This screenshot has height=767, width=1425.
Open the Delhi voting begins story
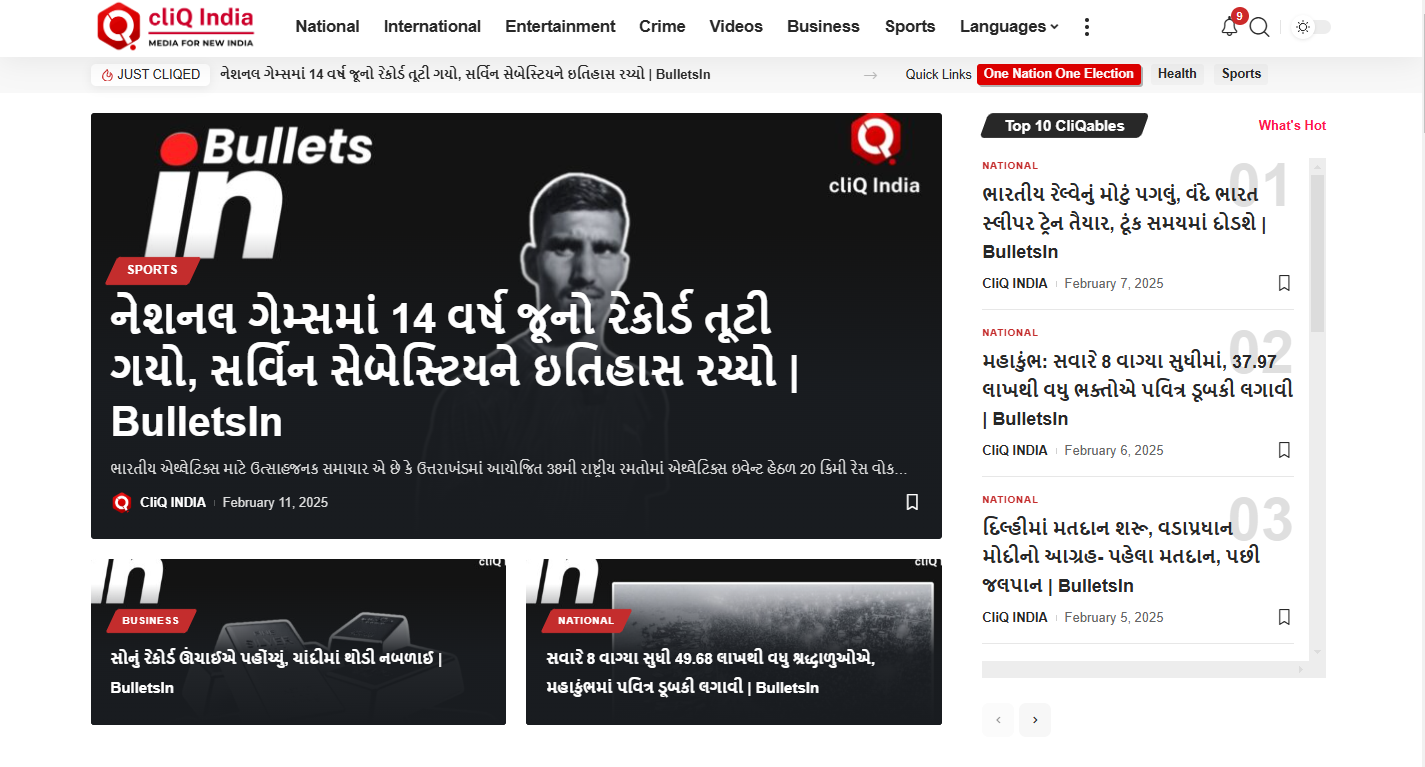click(x=1122, y=557)
